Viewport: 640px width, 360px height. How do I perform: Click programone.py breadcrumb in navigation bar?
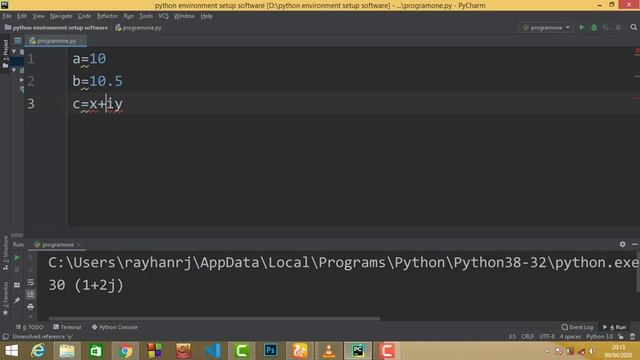(x=138, y=28)
